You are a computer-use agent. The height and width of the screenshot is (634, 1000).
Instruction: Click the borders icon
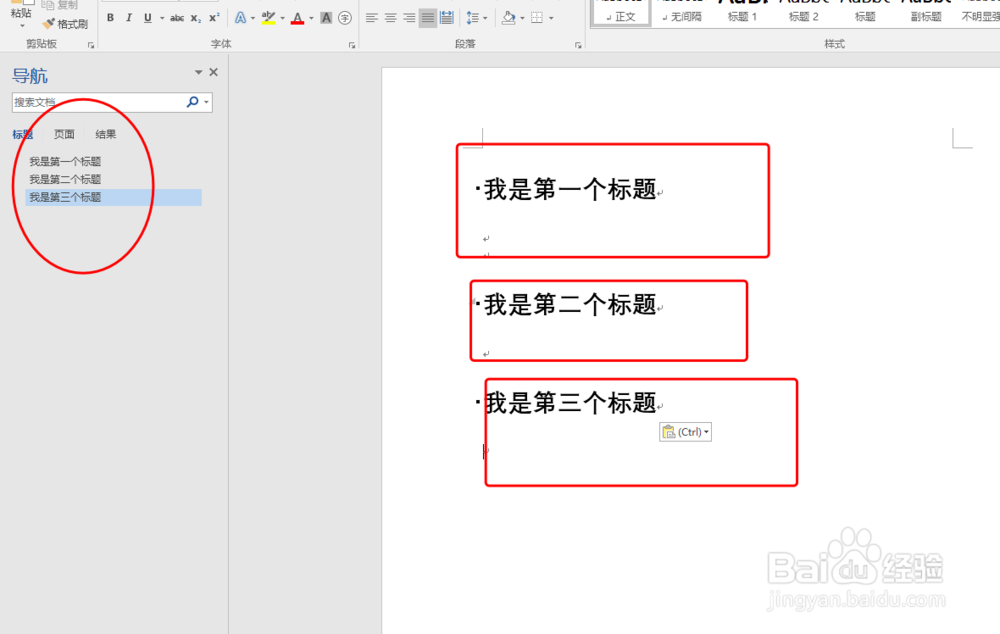(537, 18)
